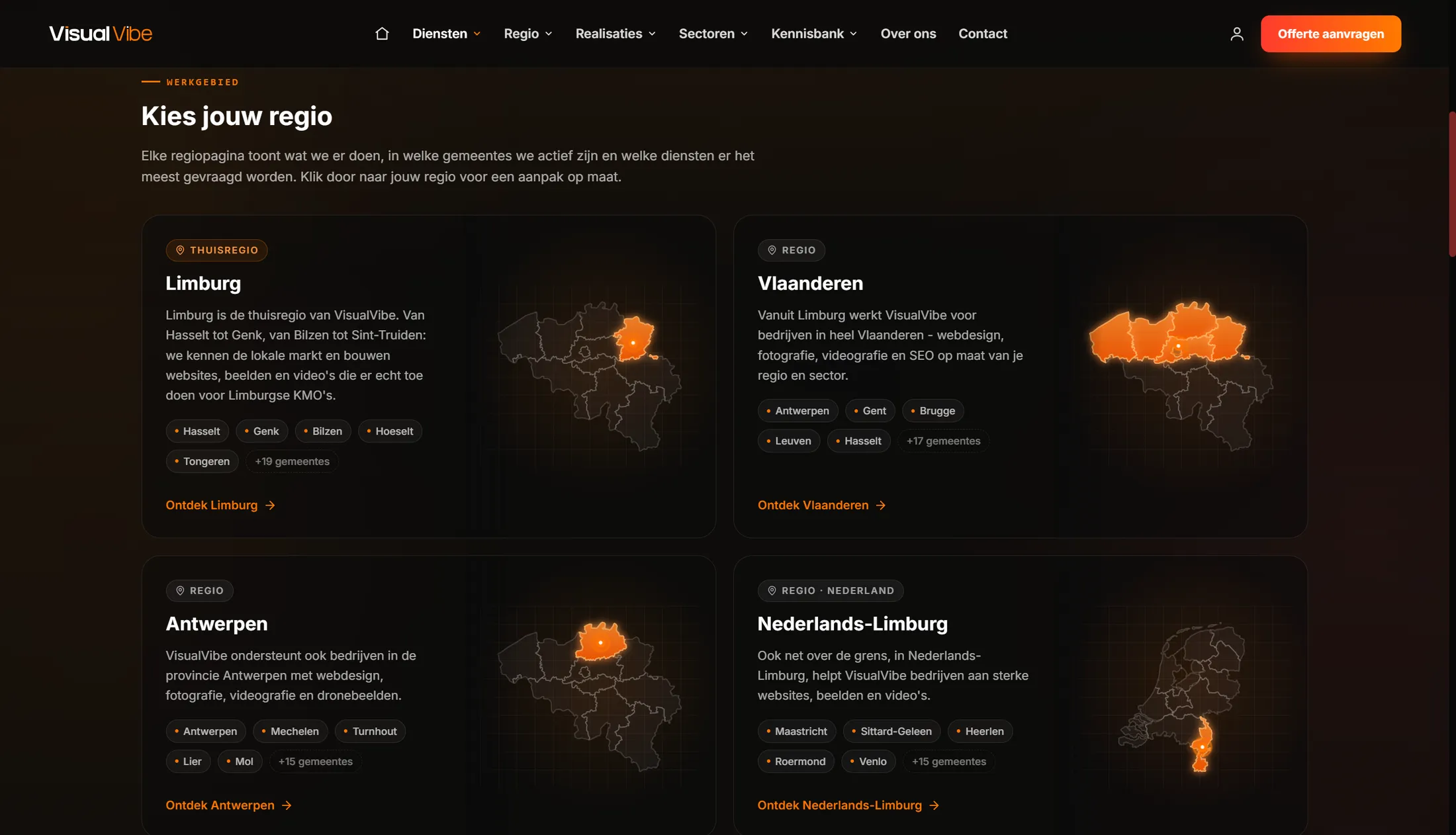The height and width of the screenshot is (835, 1456).
Task: Select the Sittard-Geleen tag
Action: click(891, 731)
